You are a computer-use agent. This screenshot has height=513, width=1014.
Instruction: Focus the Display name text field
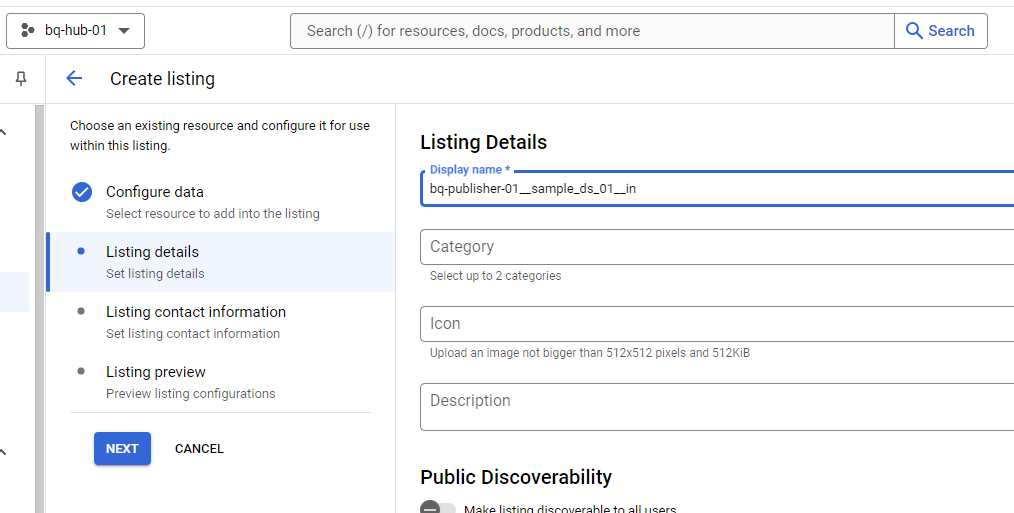tap(716, 188)
